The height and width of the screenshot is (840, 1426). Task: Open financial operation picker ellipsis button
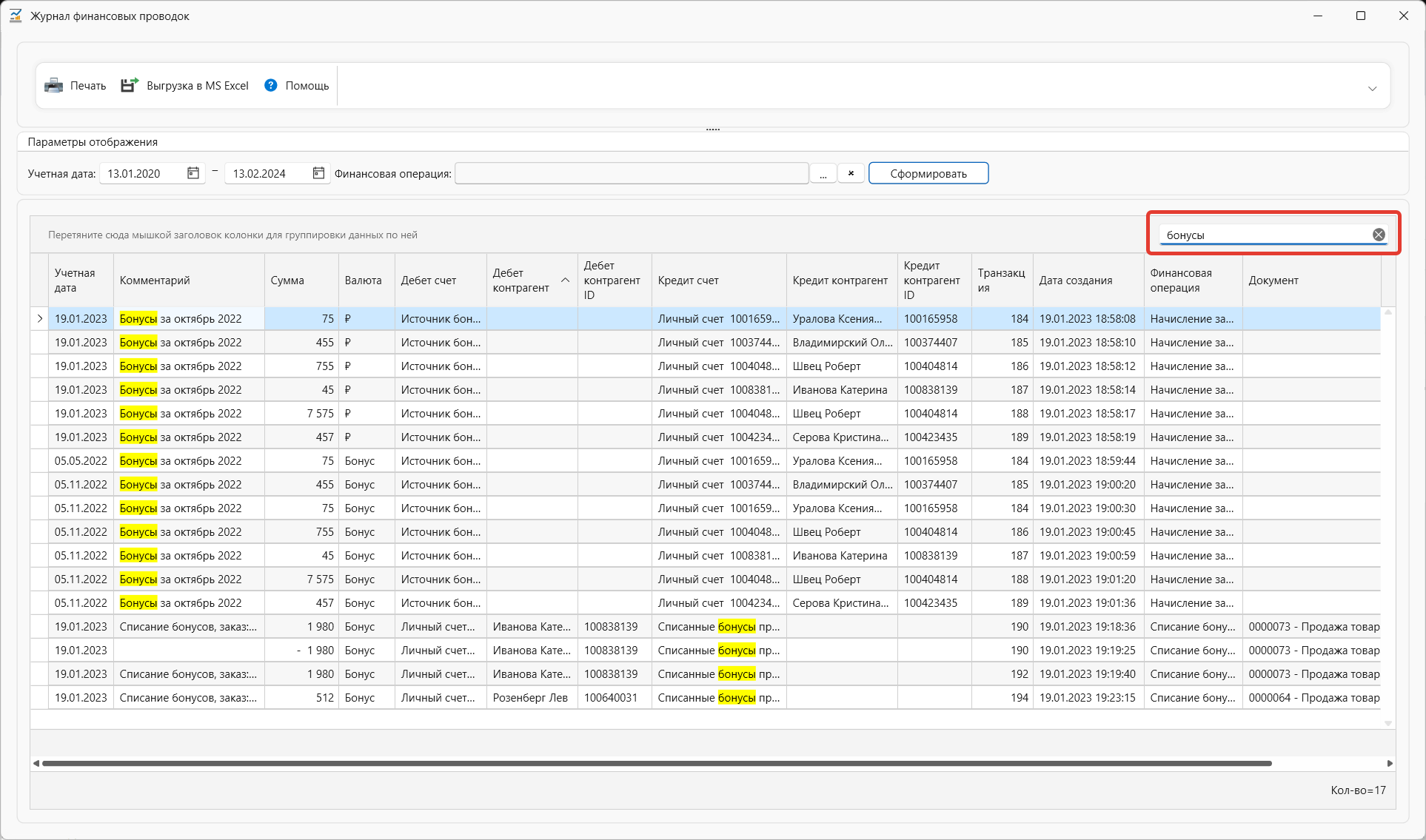(x=823, y=173)
